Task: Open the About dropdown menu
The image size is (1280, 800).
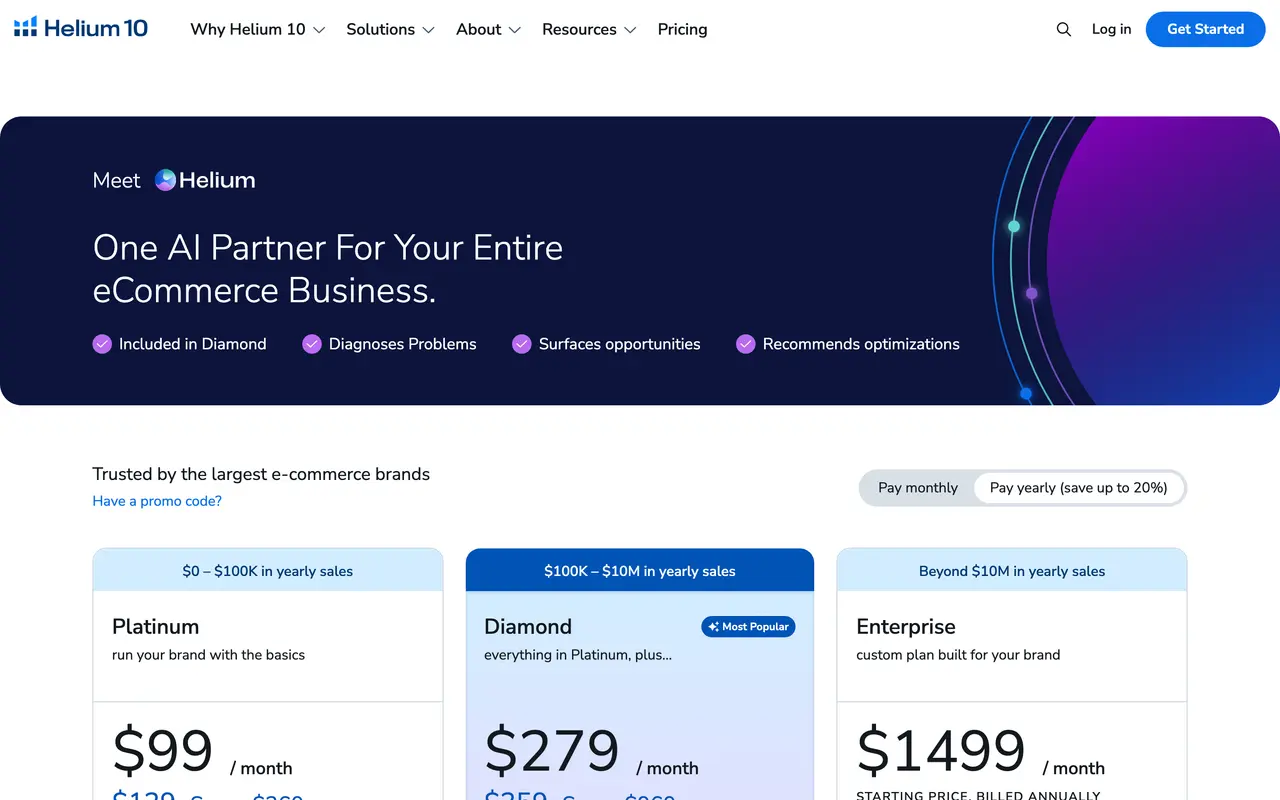Action: click(488, 29)
